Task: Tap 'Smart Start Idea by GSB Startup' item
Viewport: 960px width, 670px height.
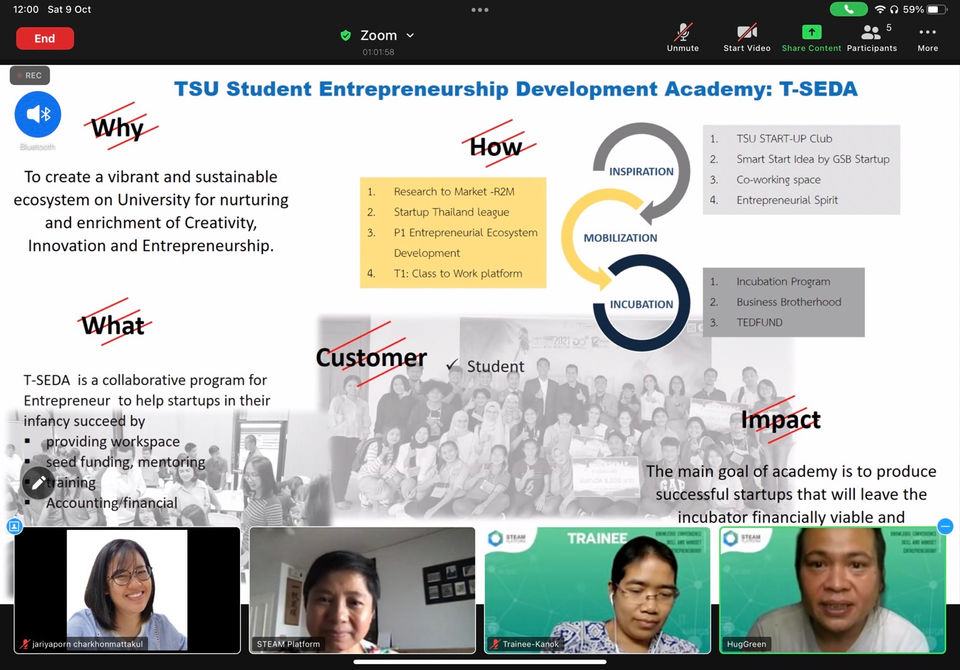Action: [x=813, y=159]
